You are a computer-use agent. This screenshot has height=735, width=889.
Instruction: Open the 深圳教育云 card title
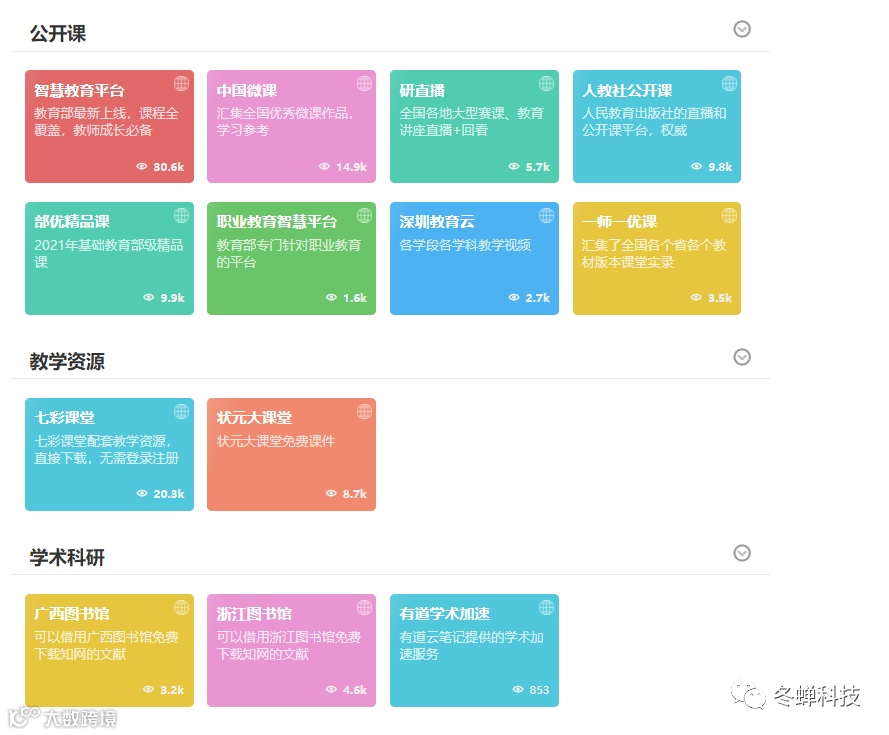(437, 221)
